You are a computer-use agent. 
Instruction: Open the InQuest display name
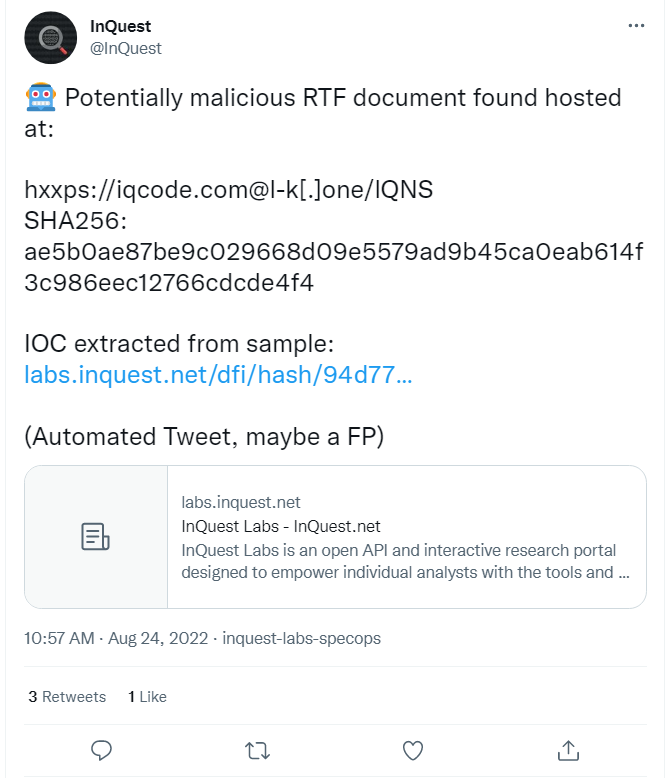click(121, 26)
